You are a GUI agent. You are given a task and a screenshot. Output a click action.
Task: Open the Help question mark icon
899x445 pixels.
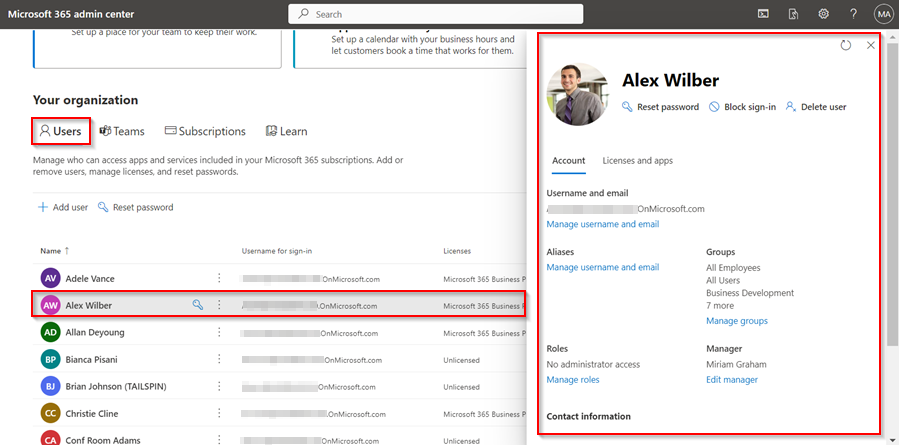(x=854, y=14)
